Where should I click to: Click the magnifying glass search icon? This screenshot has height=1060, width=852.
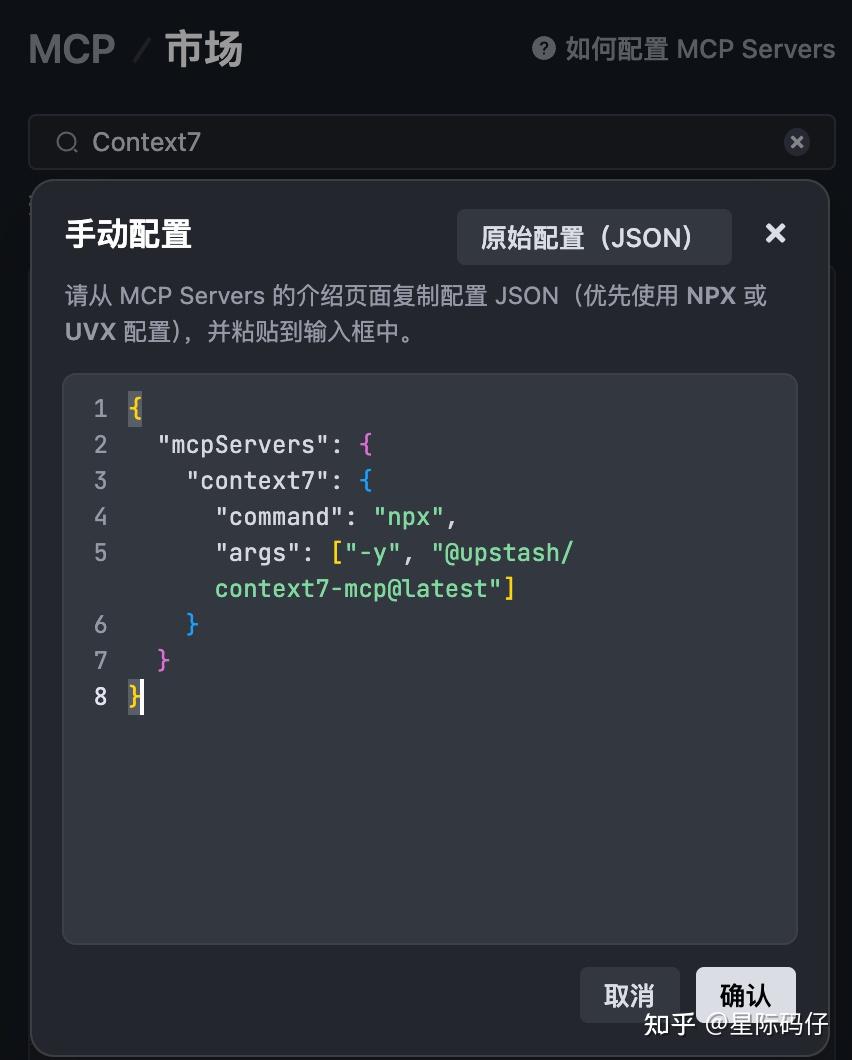point(66,142)
